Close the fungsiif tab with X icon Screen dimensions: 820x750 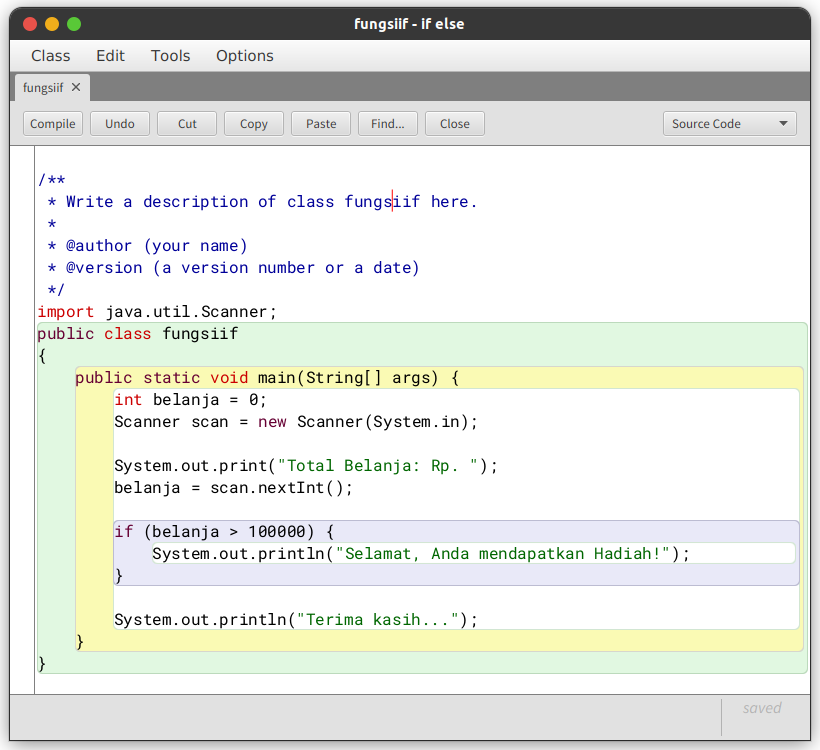76,88
